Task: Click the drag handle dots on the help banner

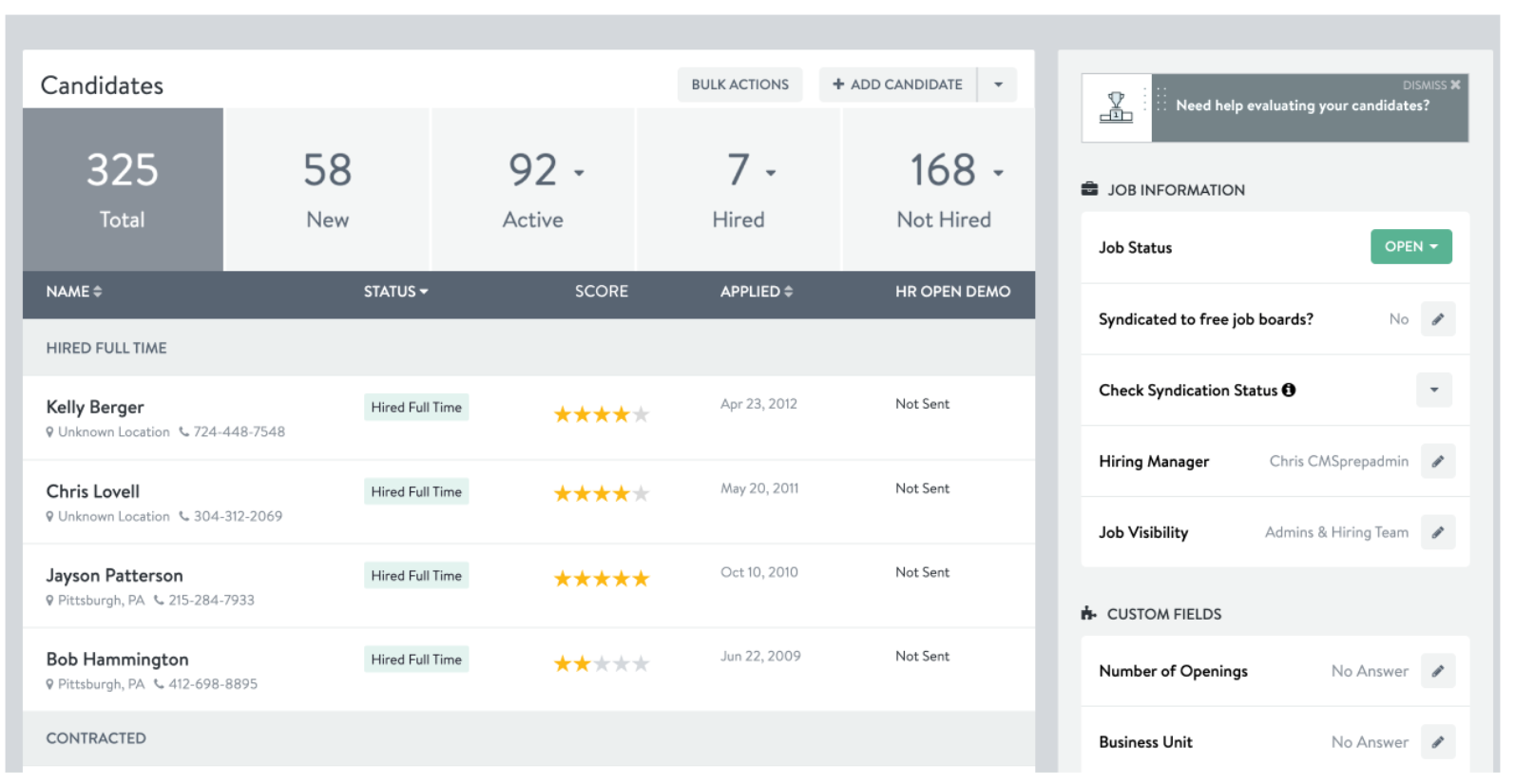Action: pos(1161,99)
